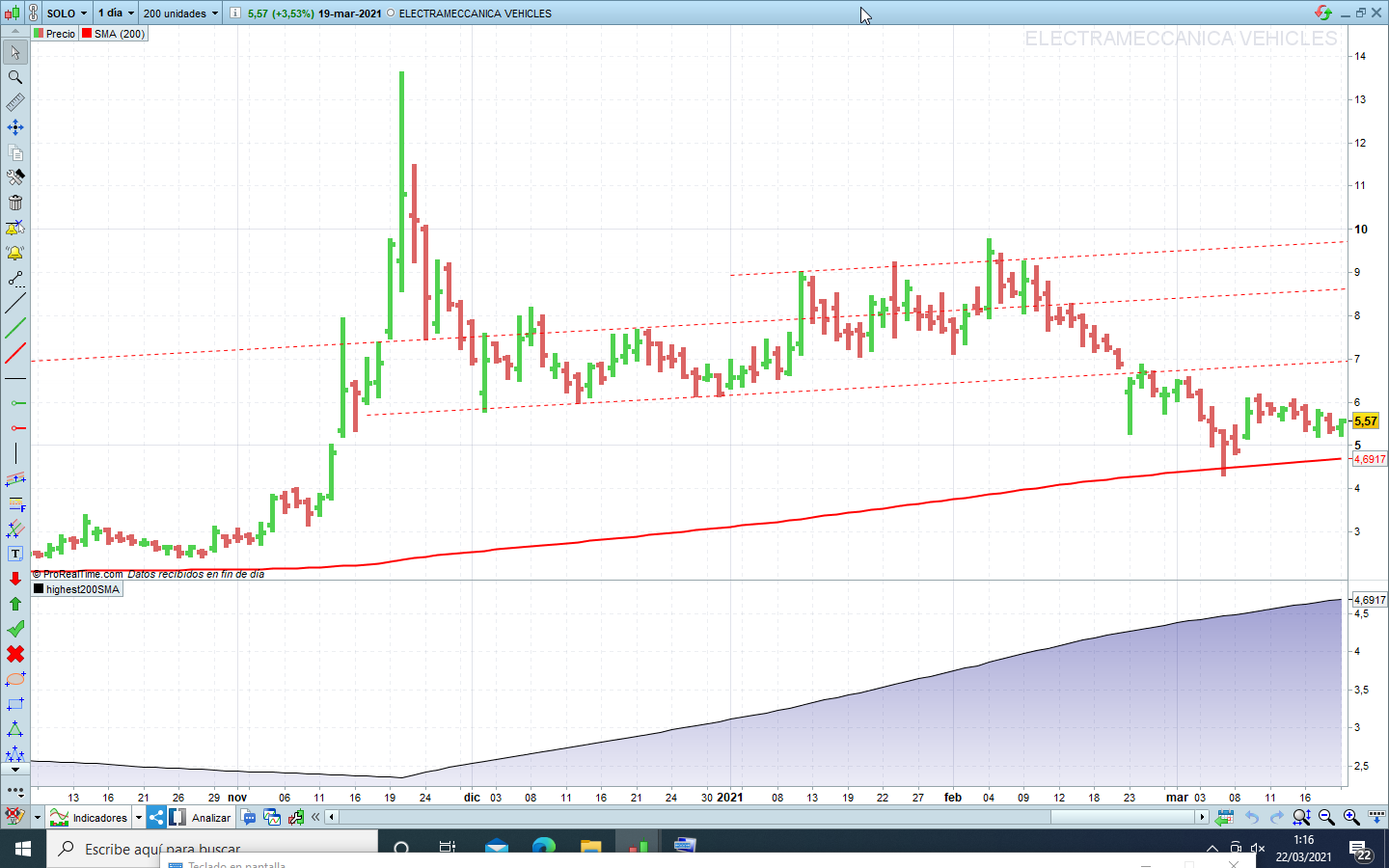1389x868 pixels.
Task: Expand dropdown next to crossed-out palette icon
Action: coord(38,818)
